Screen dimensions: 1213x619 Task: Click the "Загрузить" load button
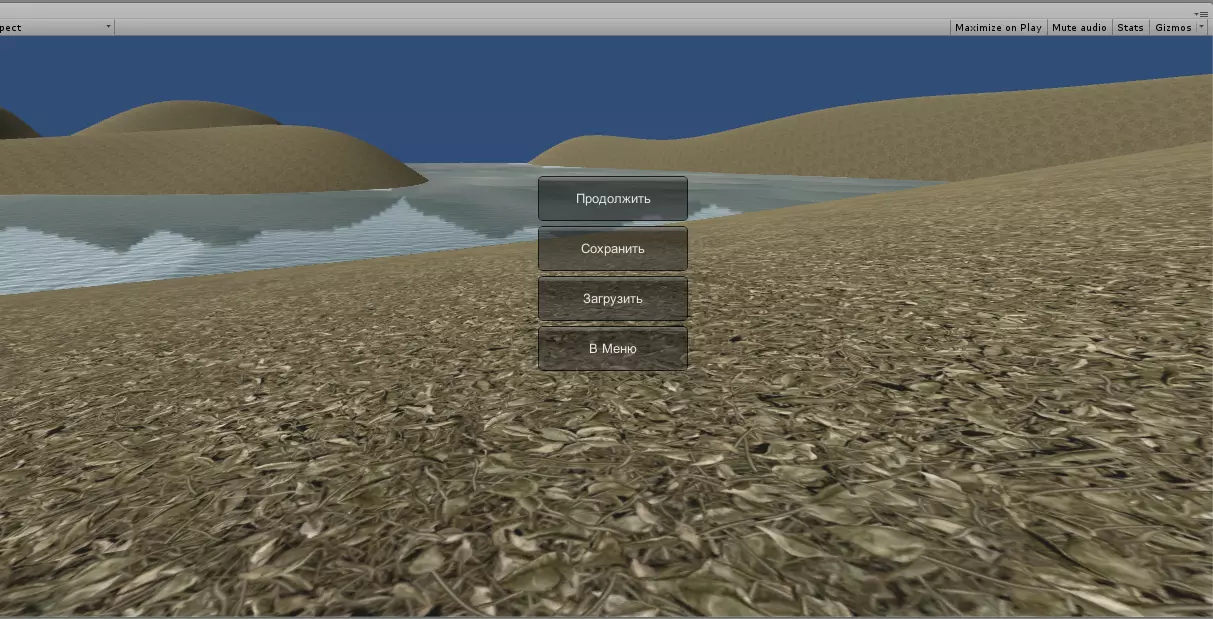pyautogui.click(x=612, y=298)
